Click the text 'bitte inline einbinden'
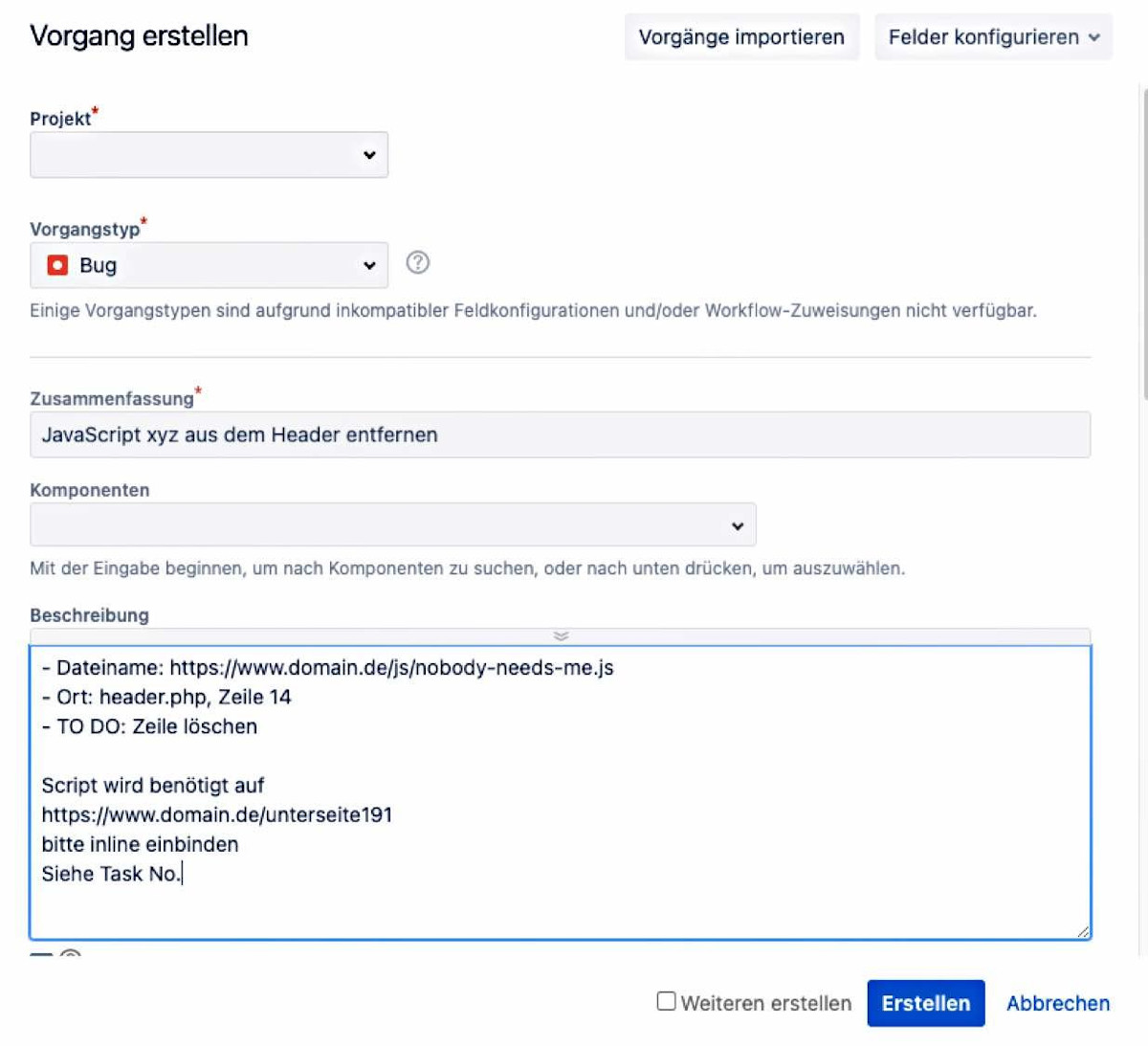This screenshot has height=1046, width=1148. coord(140,845)
